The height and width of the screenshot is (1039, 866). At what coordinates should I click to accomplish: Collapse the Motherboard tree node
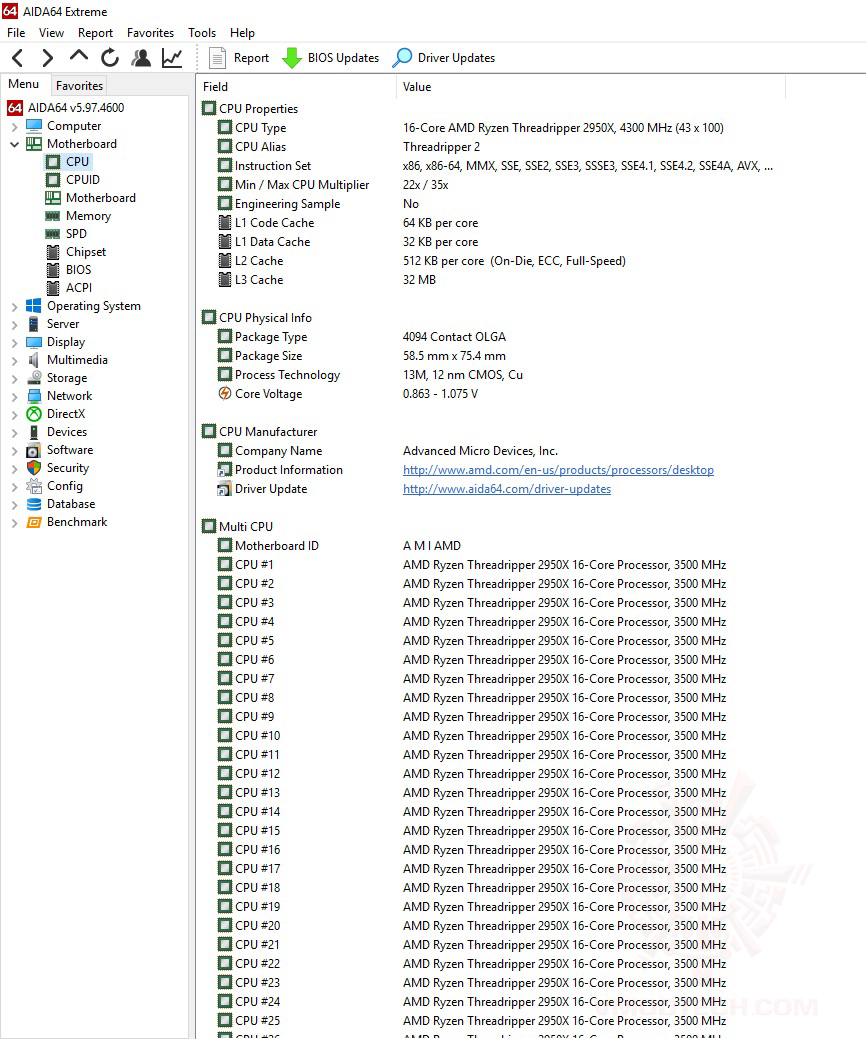[x=15, y=144]
